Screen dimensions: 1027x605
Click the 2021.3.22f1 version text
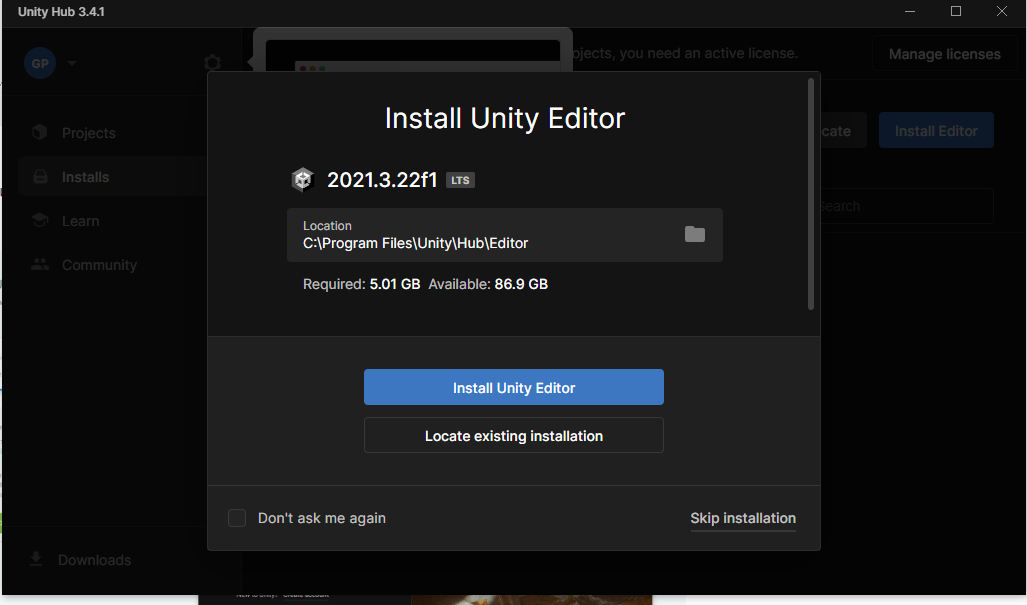coord(382,180)
